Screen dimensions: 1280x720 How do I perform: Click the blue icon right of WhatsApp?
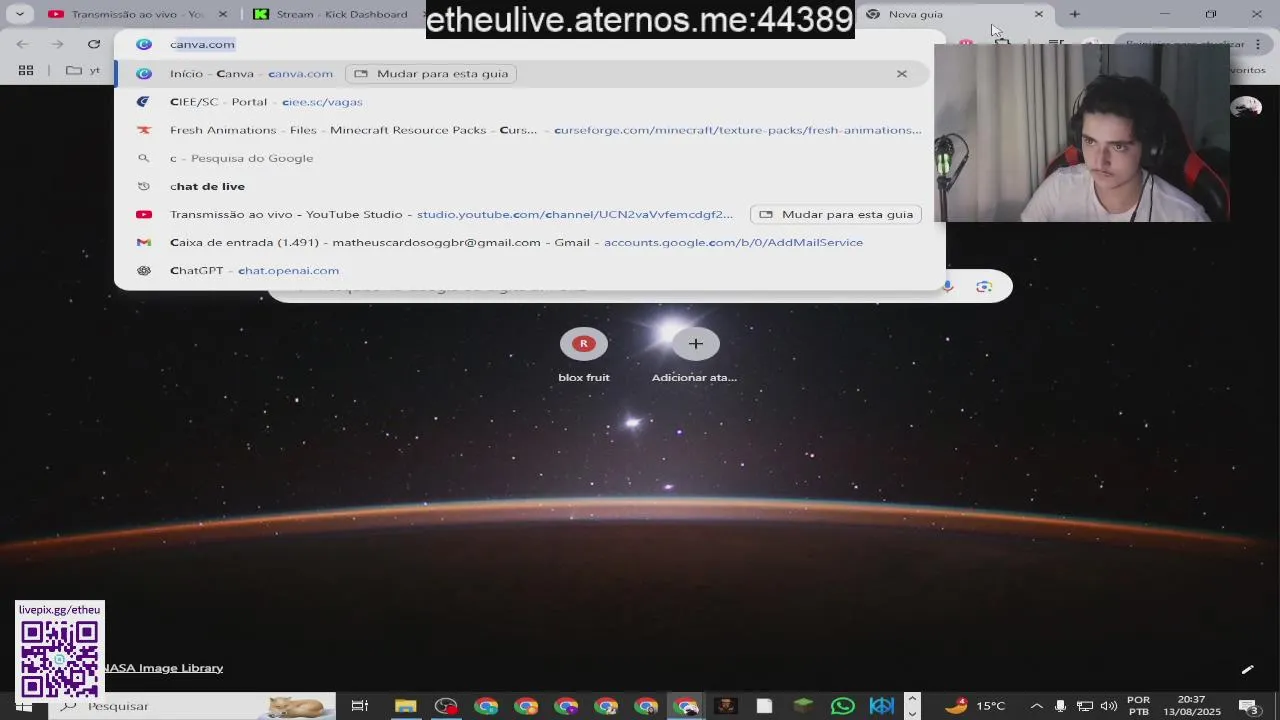coord(882,706)
